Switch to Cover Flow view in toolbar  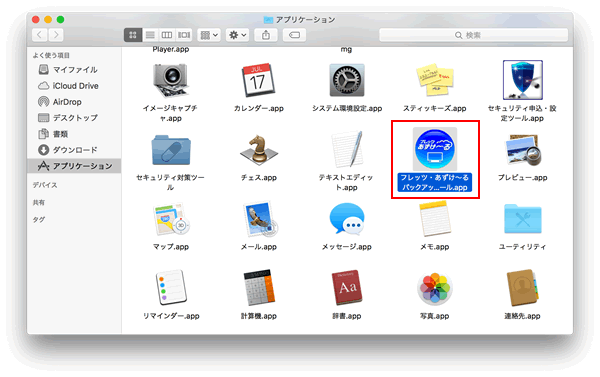[184, 35]
